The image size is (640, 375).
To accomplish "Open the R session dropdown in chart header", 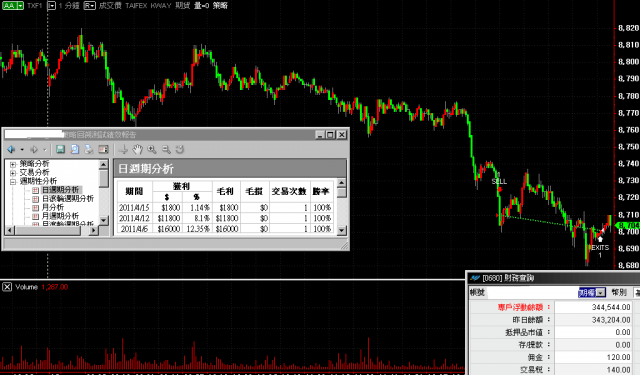I will click(x=89, y=6).
